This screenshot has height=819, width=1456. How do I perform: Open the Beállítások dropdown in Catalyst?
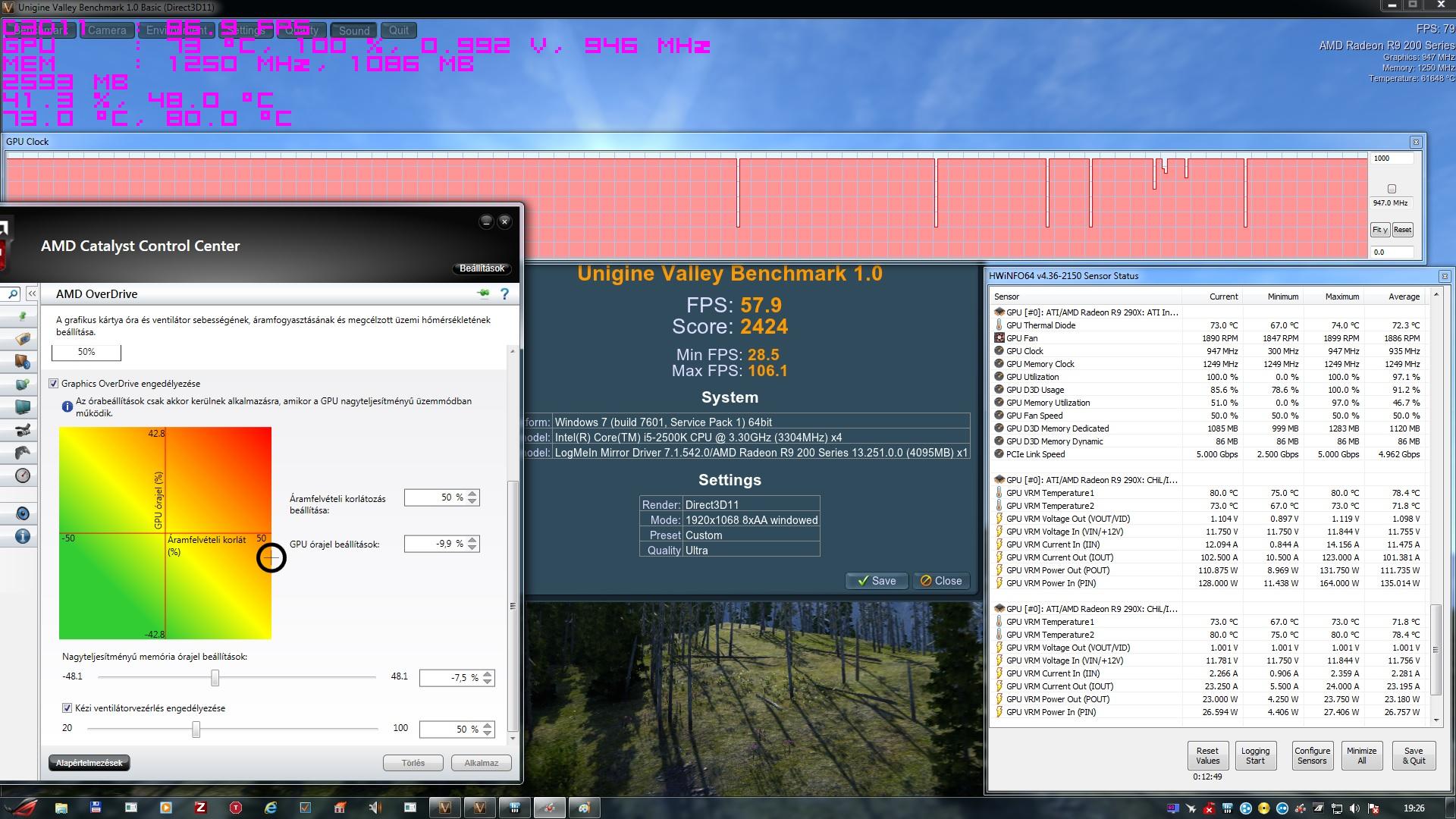click(x=482, y=268)
